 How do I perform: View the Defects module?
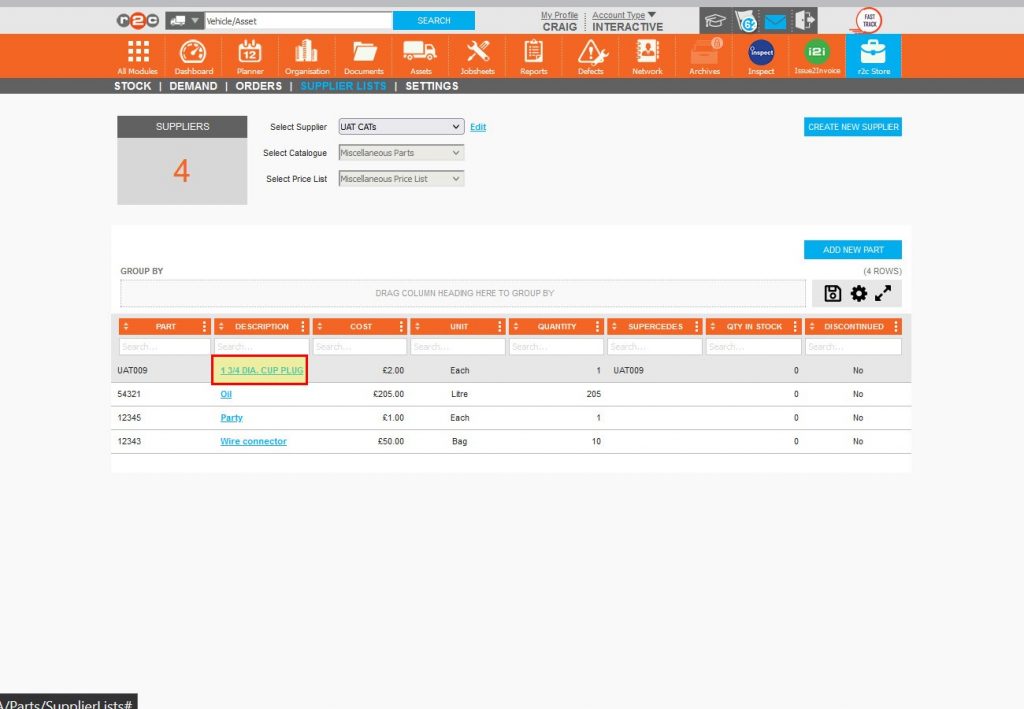pos(590,55)
